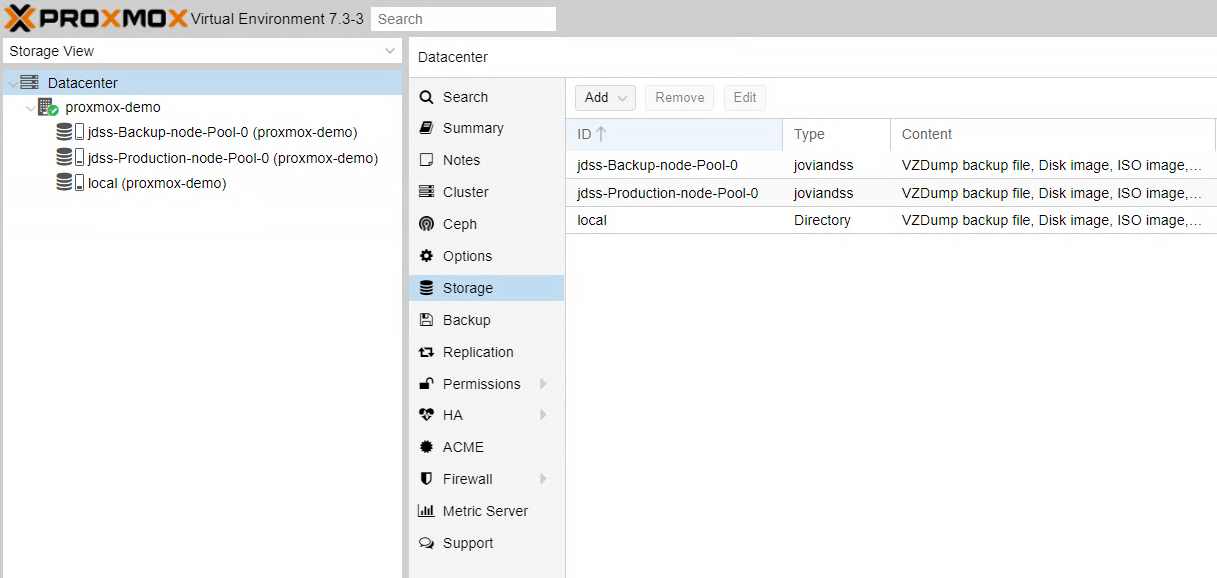The width and height of the screenshot is (1217, 578).
Task: Click the Storage database icon in menu
Action: click(426, 288)
